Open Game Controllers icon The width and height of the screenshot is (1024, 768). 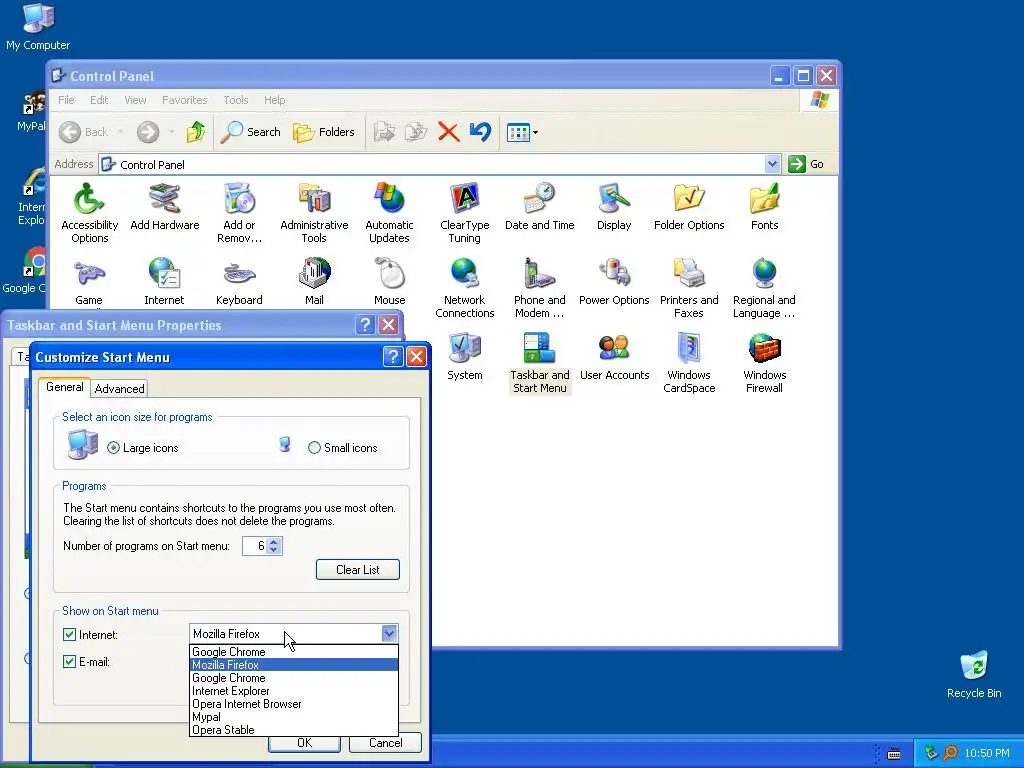[89, 282]
